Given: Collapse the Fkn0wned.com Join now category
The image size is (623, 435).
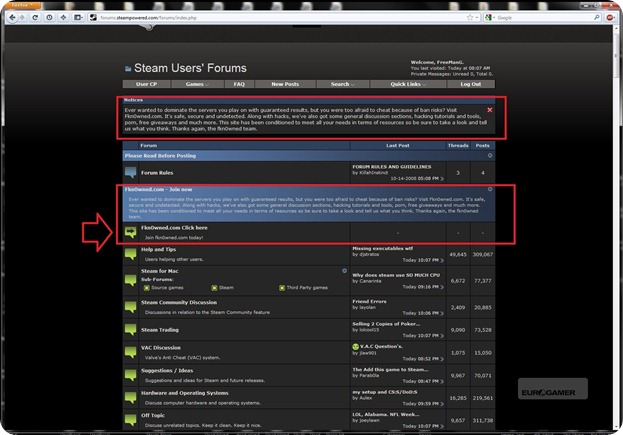Looking at the screenshot, I should click(490, 189).
